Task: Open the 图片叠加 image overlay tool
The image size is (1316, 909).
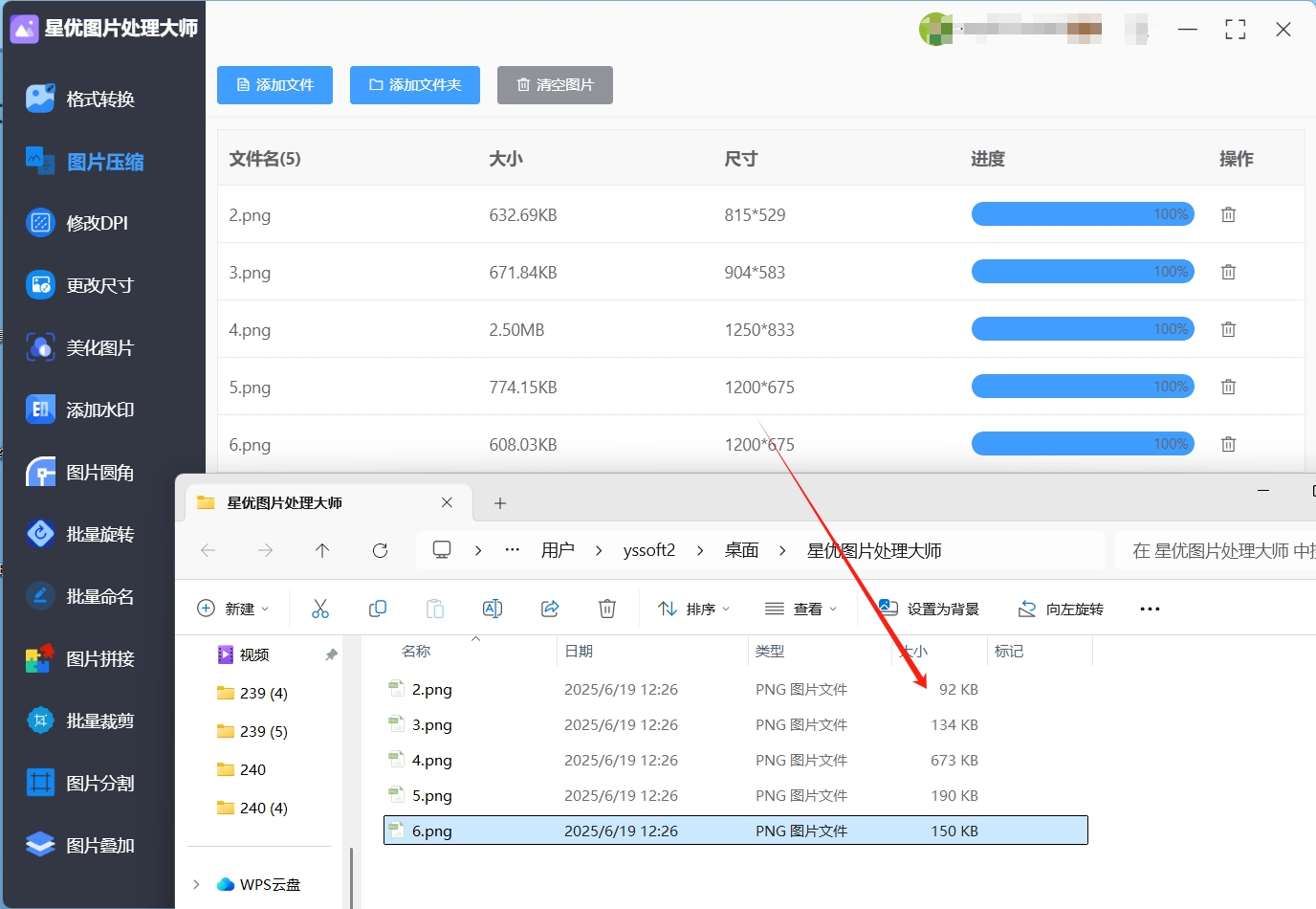Action: point(80,845)
